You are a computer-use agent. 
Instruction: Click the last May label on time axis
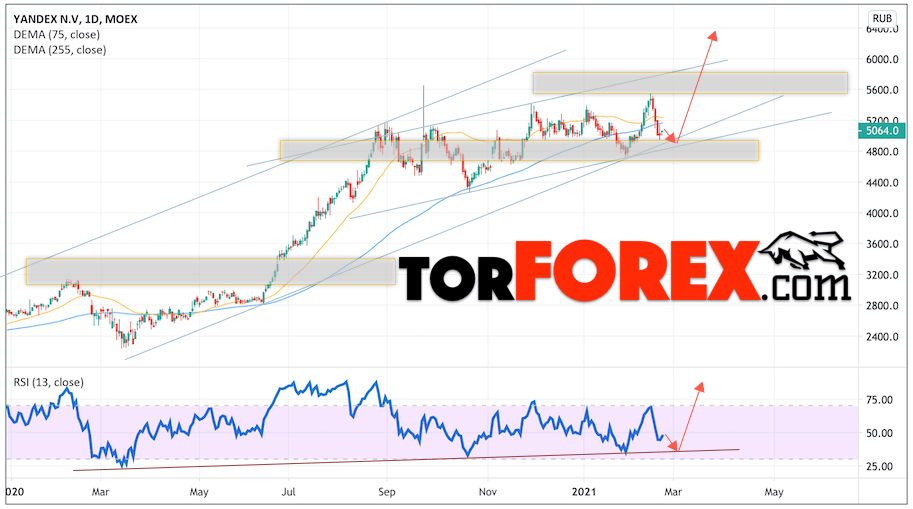click(774, 492)
